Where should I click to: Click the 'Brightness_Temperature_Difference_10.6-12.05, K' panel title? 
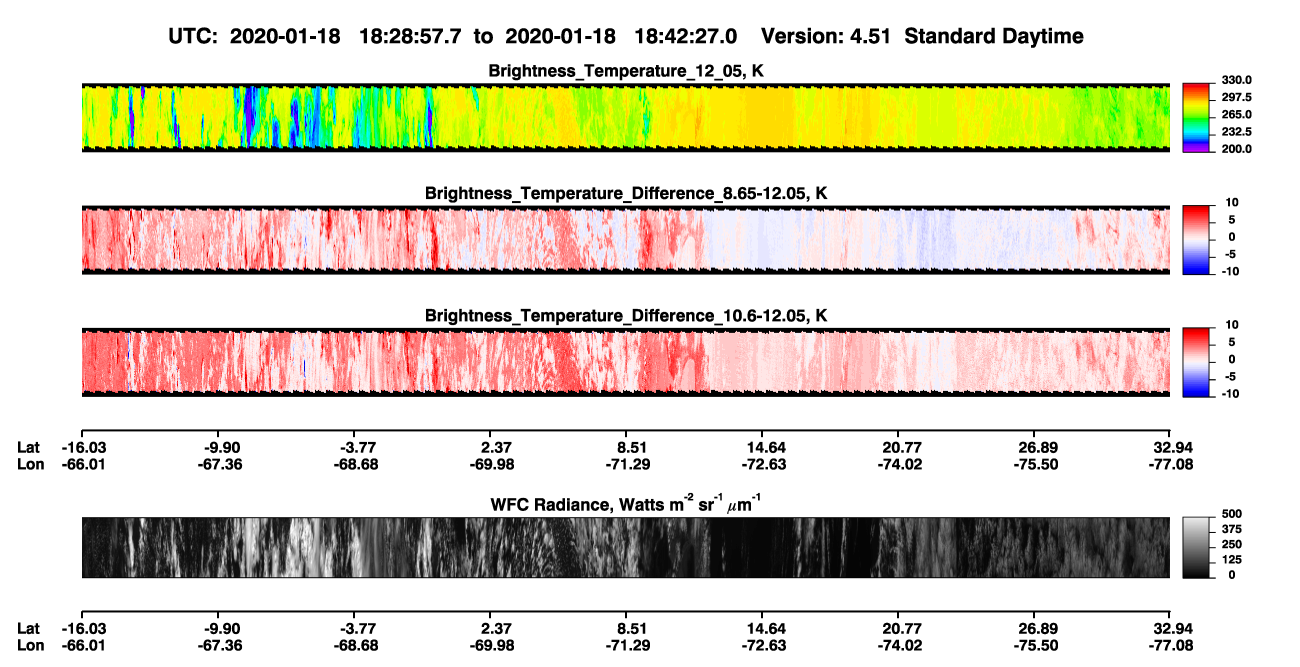pos(626,316)
